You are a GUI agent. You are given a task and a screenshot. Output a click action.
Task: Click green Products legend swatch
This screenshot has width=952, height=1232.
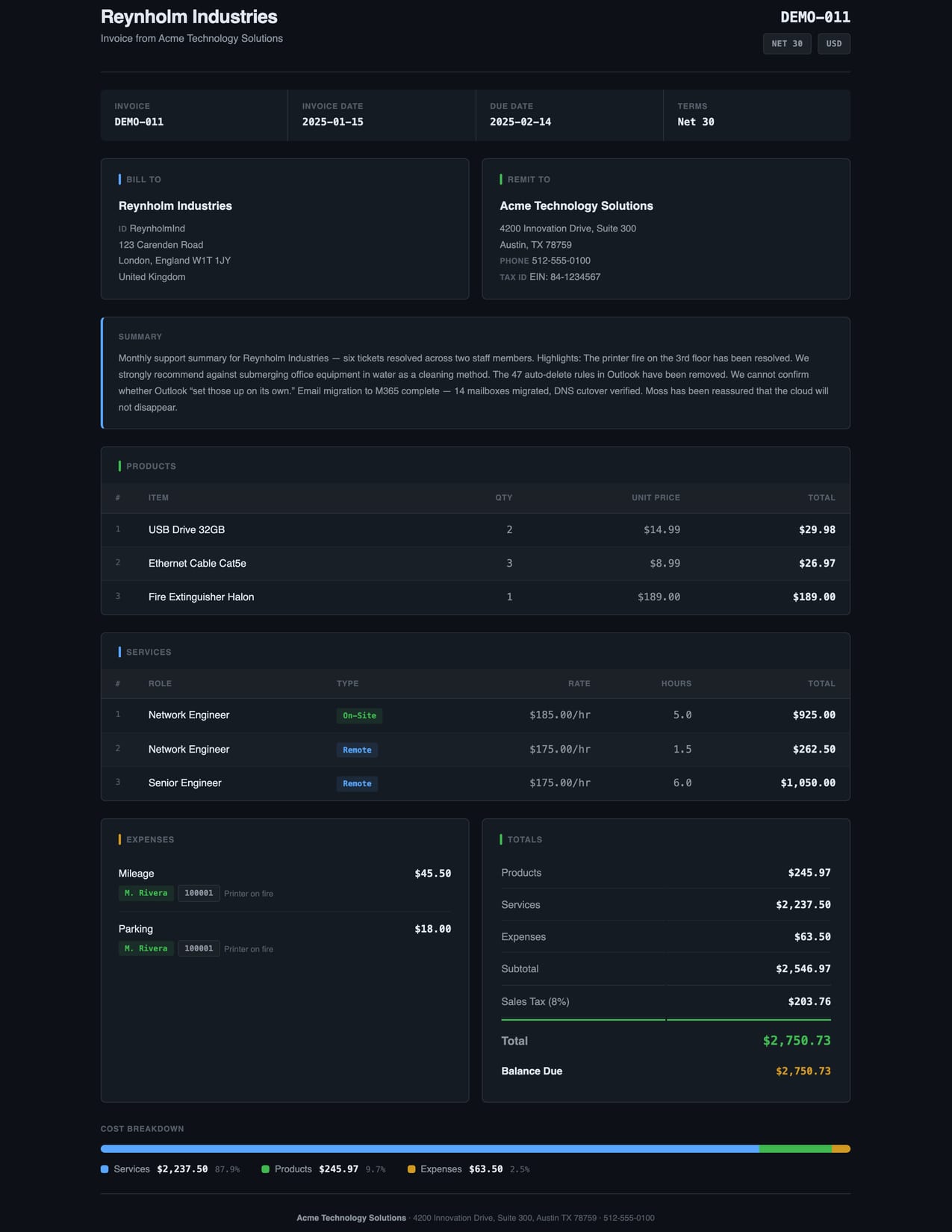[265, 1169]
